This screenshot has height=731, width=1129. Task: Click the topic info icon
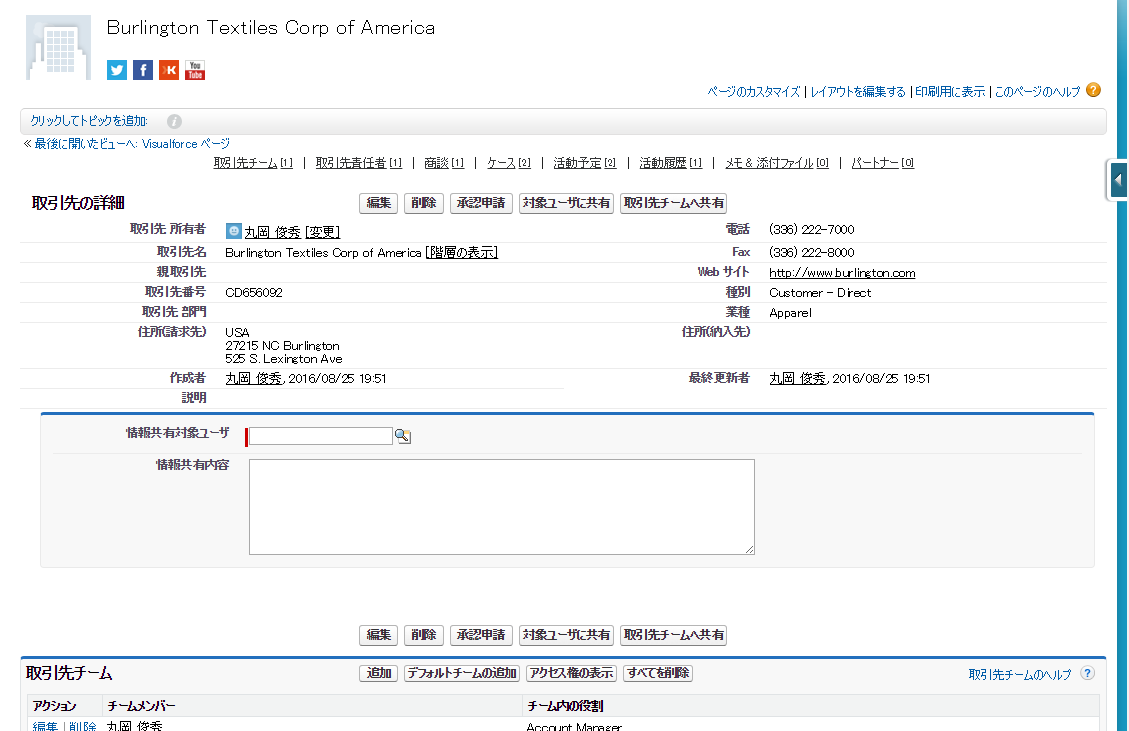pyautogui.click(x=174, y=122)
